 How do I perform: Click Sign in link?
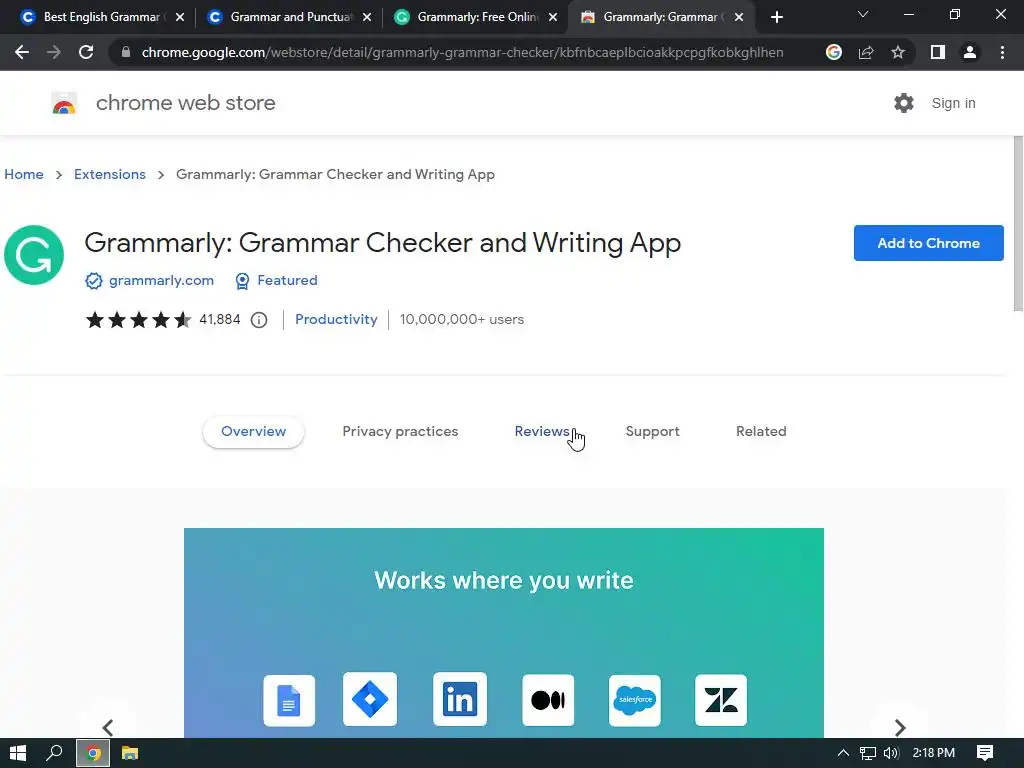953,103
